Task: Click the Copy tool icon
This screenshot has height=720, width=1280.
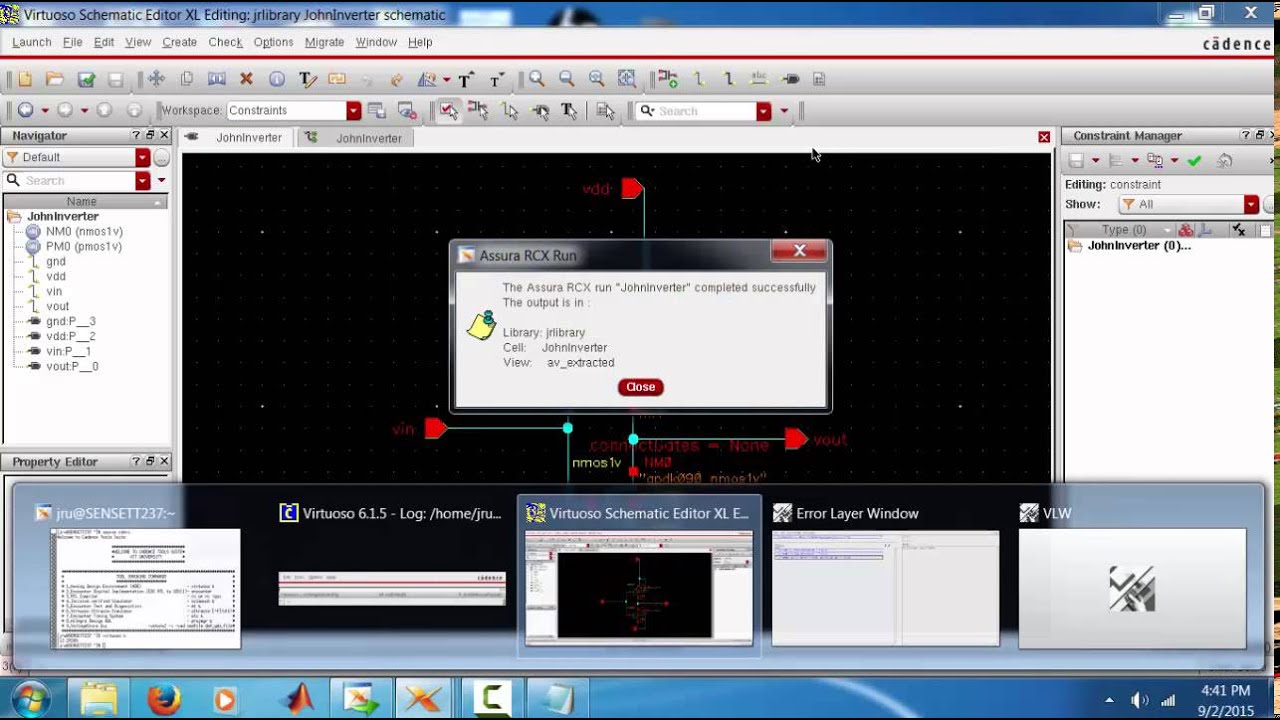Action: [x=186, y=79]
